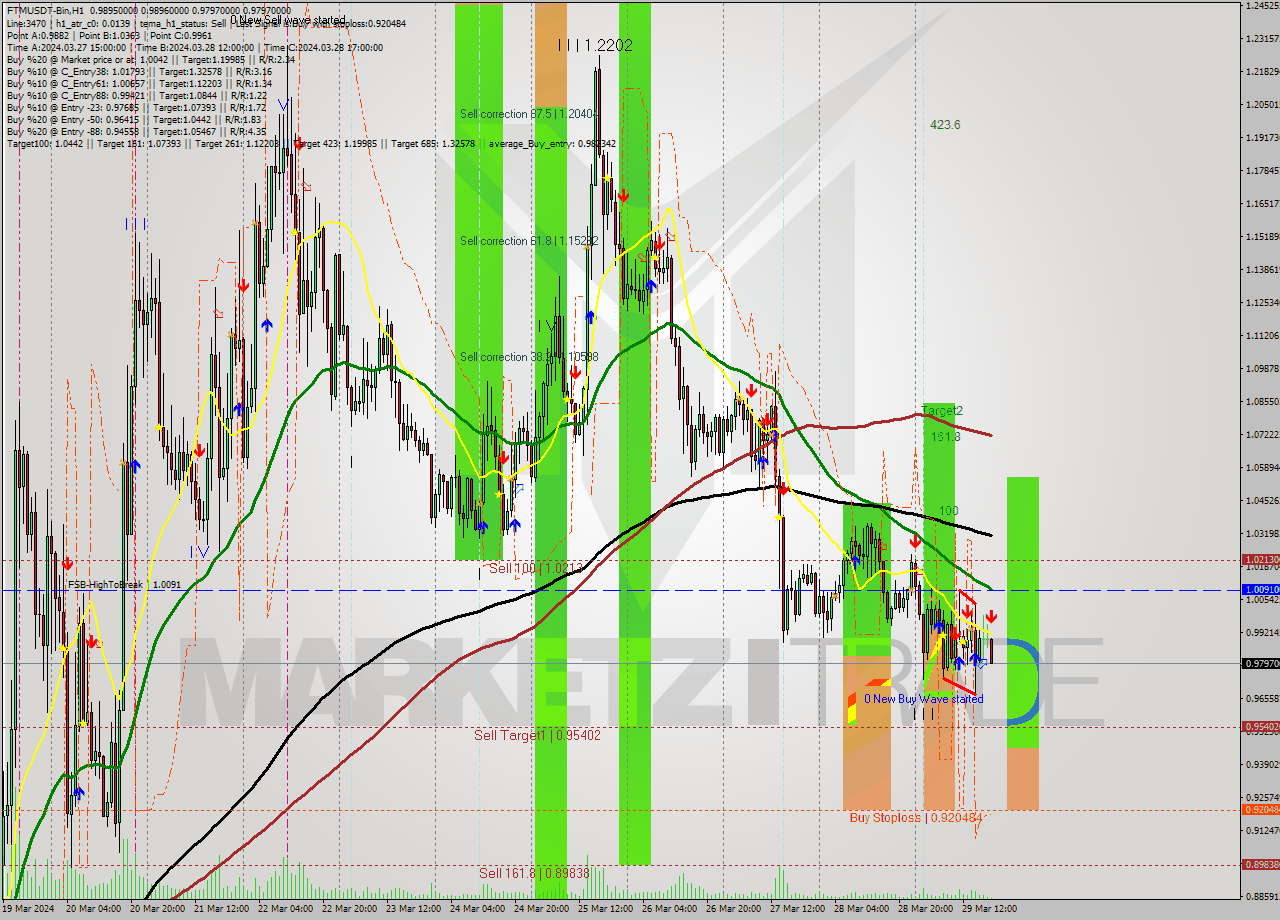Click the 0.88591 bottom price axis value
This screenshot has width=1280, height=920.
(x=1262, y=896)
